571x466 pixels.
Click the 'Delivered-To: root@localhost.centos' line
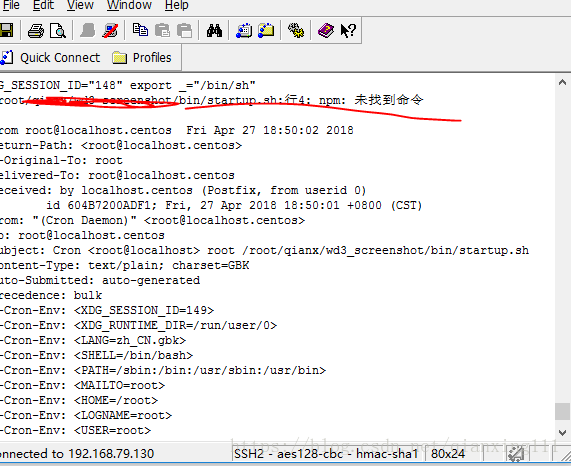click(117, 175)
